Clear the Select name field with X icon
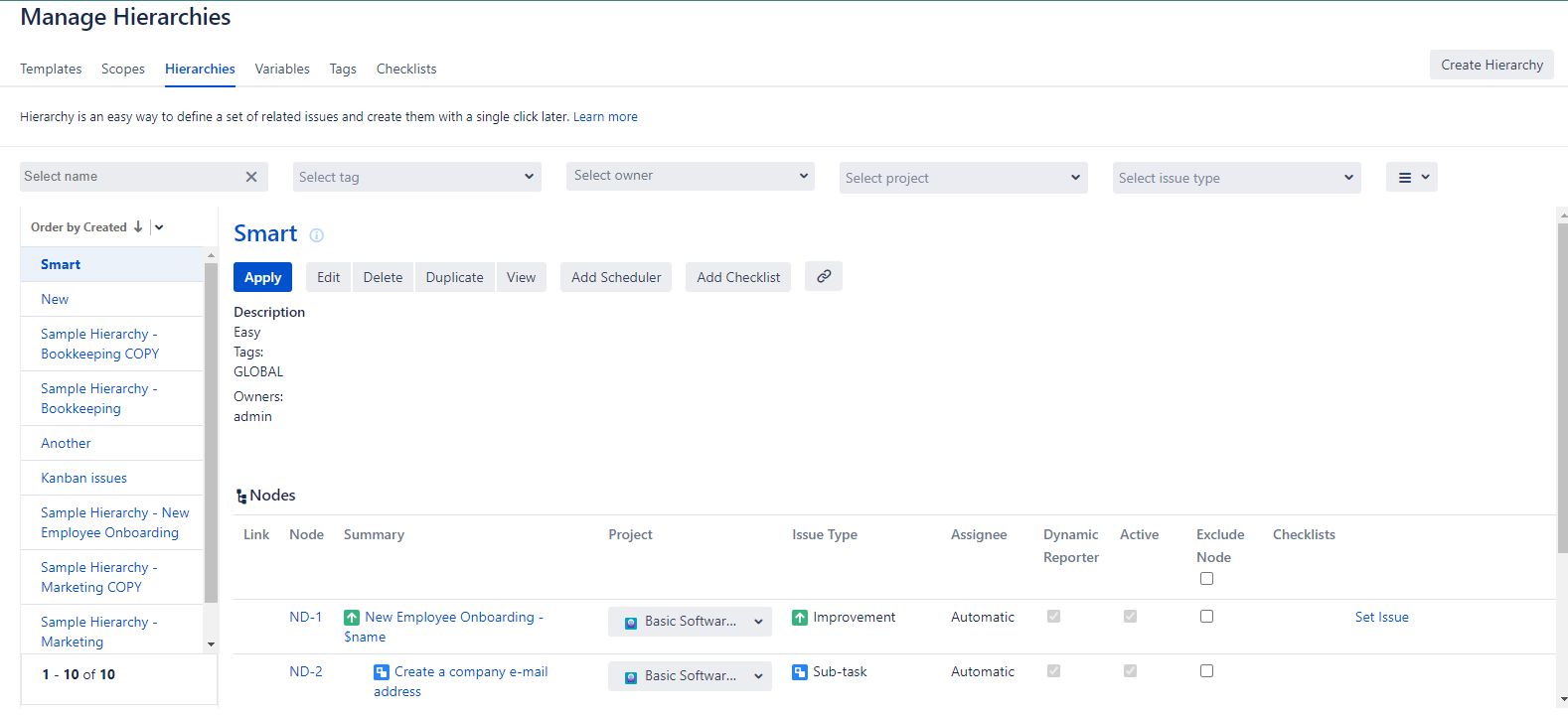This screenshot has width=1568, height=715. pyautogui.click(x=251, y=177)
